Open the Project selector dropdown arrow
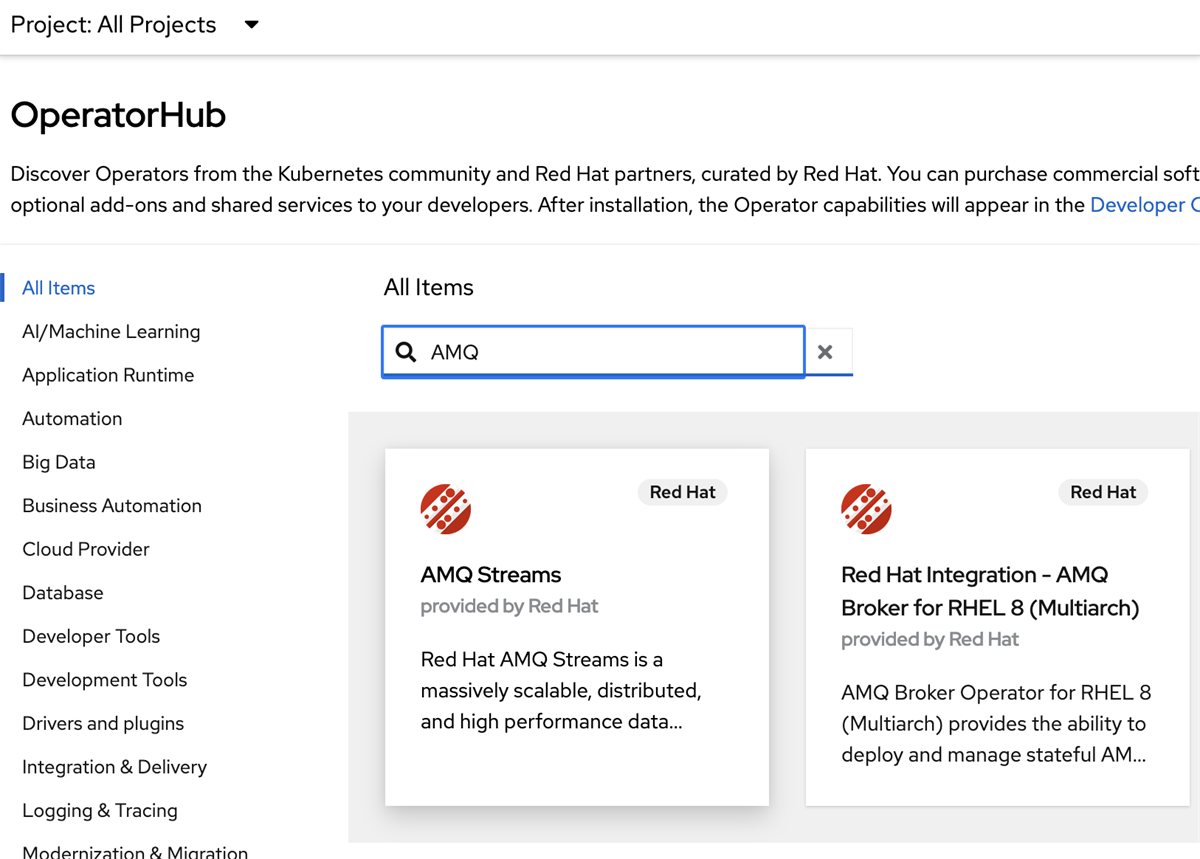This screenshot has height=859, width=1200. tap(252, 25)
